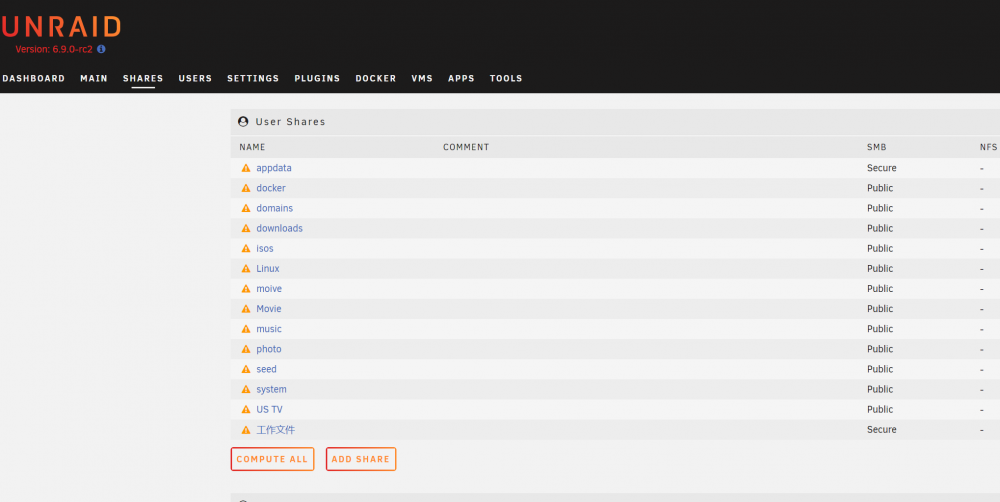Screen dimensions: 1000x502
Task: Open the downloads share
Action: (279, 228)
